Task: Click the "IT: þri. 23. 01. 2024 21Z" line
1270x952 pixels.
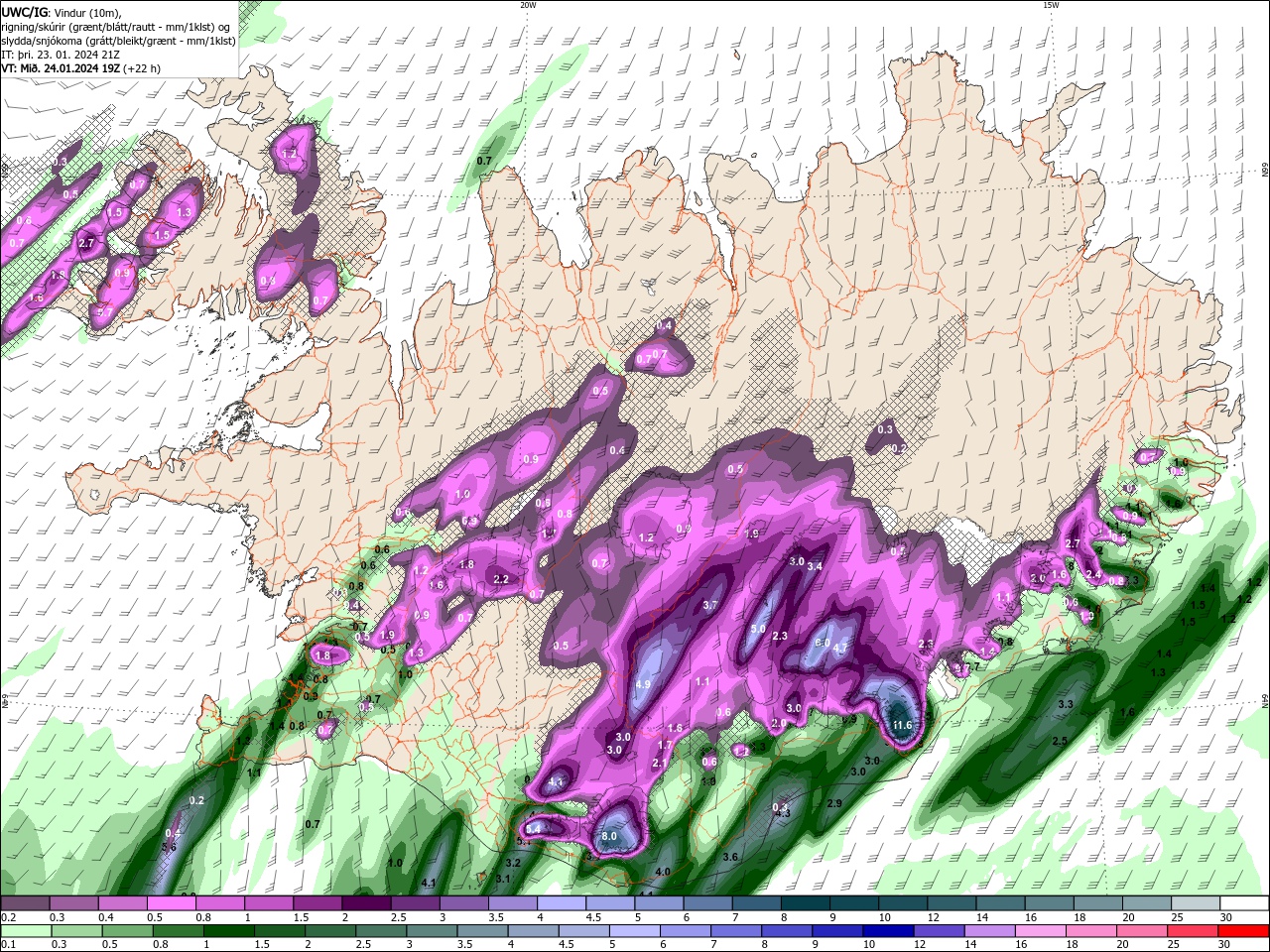Action: click(x=62, y=55)
